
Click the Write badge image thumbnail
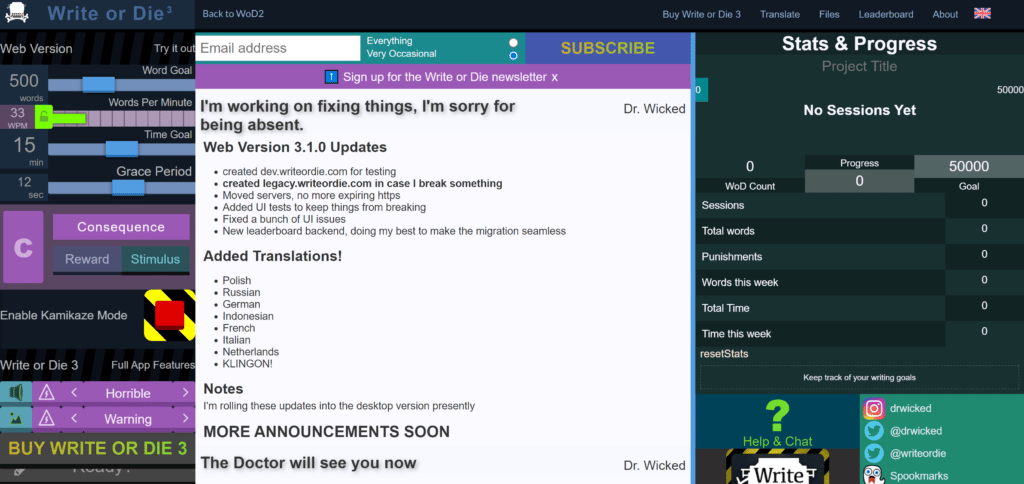click(x=777, y=466)
